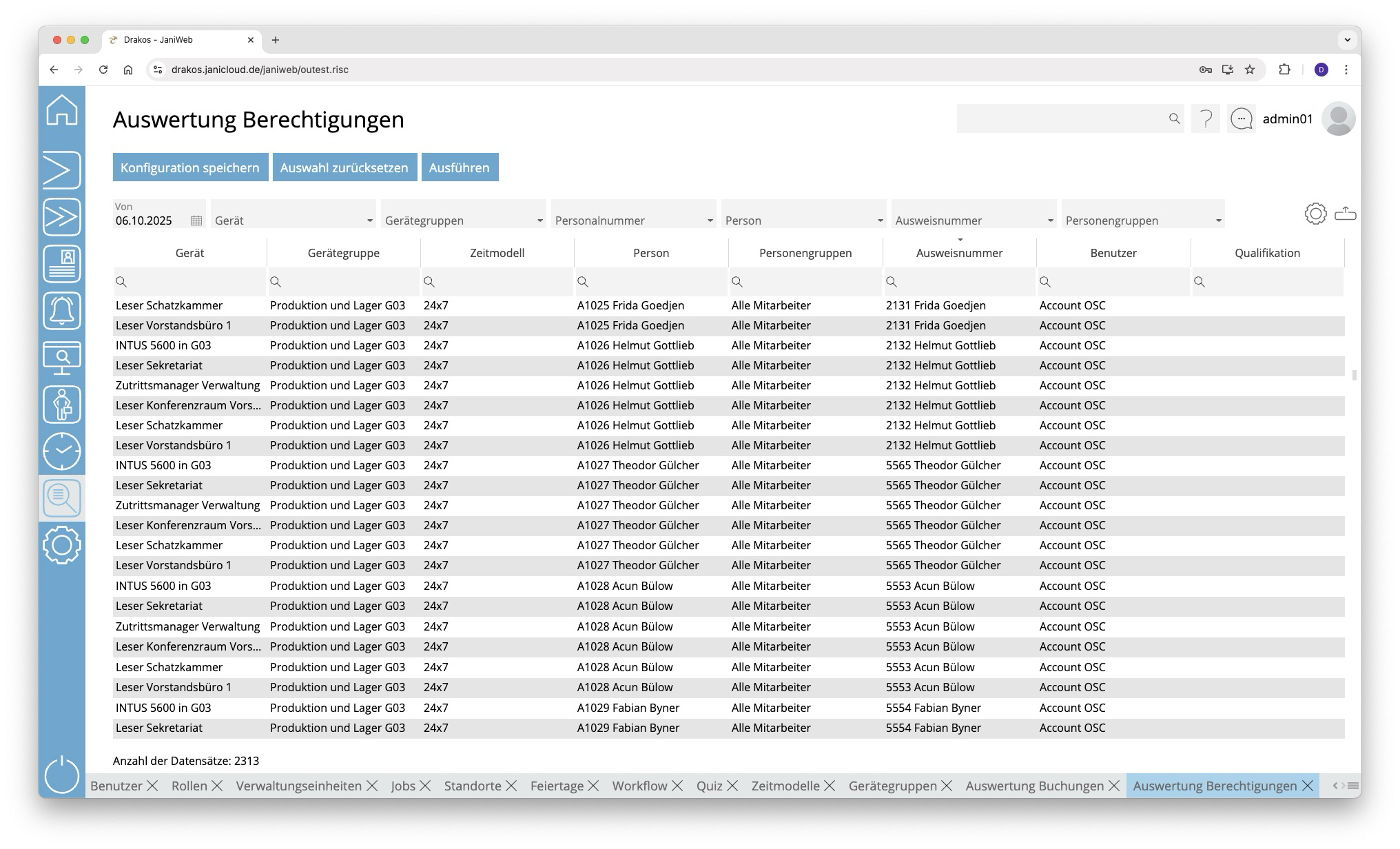Viewport: 1400px width, 849px height.
Task: Open the calendar picker for Von date
Action: (x=196, y=221)
